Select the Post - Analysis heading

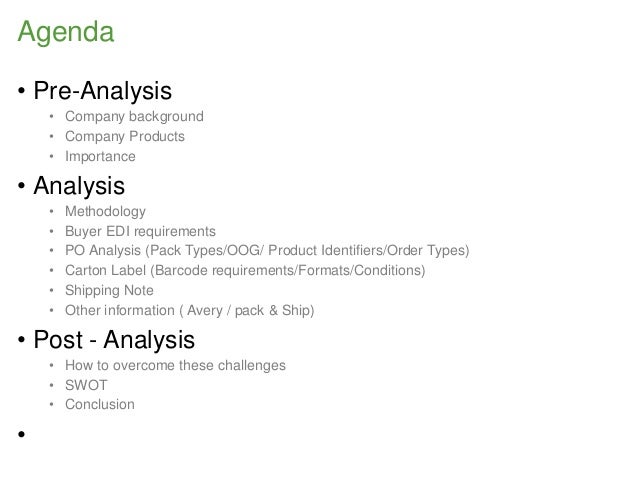tap(114, 339)
